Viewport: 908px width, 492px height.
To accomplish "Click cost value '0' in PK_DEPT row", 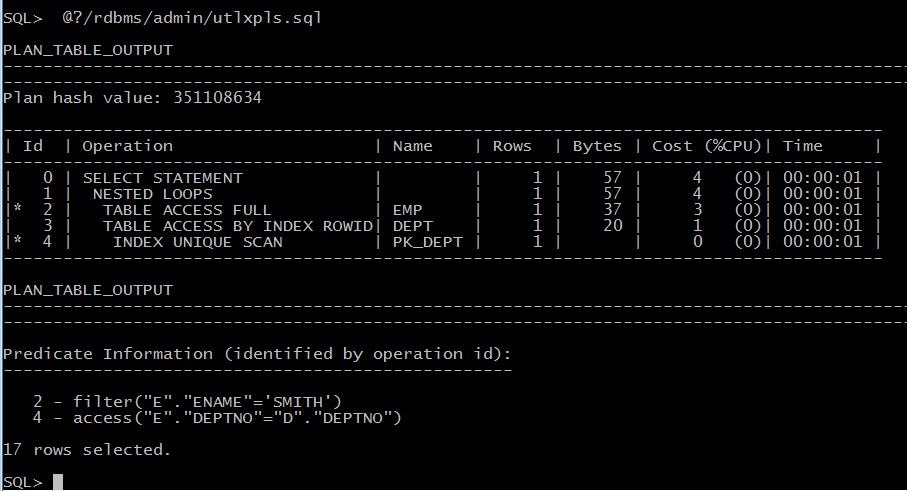I will 698,241.
